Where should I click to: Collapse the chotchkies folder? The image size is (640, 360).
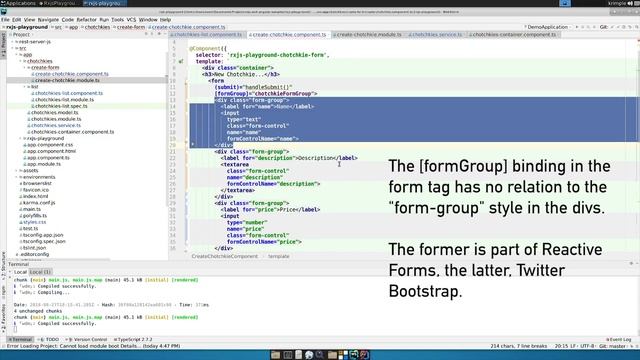(20, 61)
